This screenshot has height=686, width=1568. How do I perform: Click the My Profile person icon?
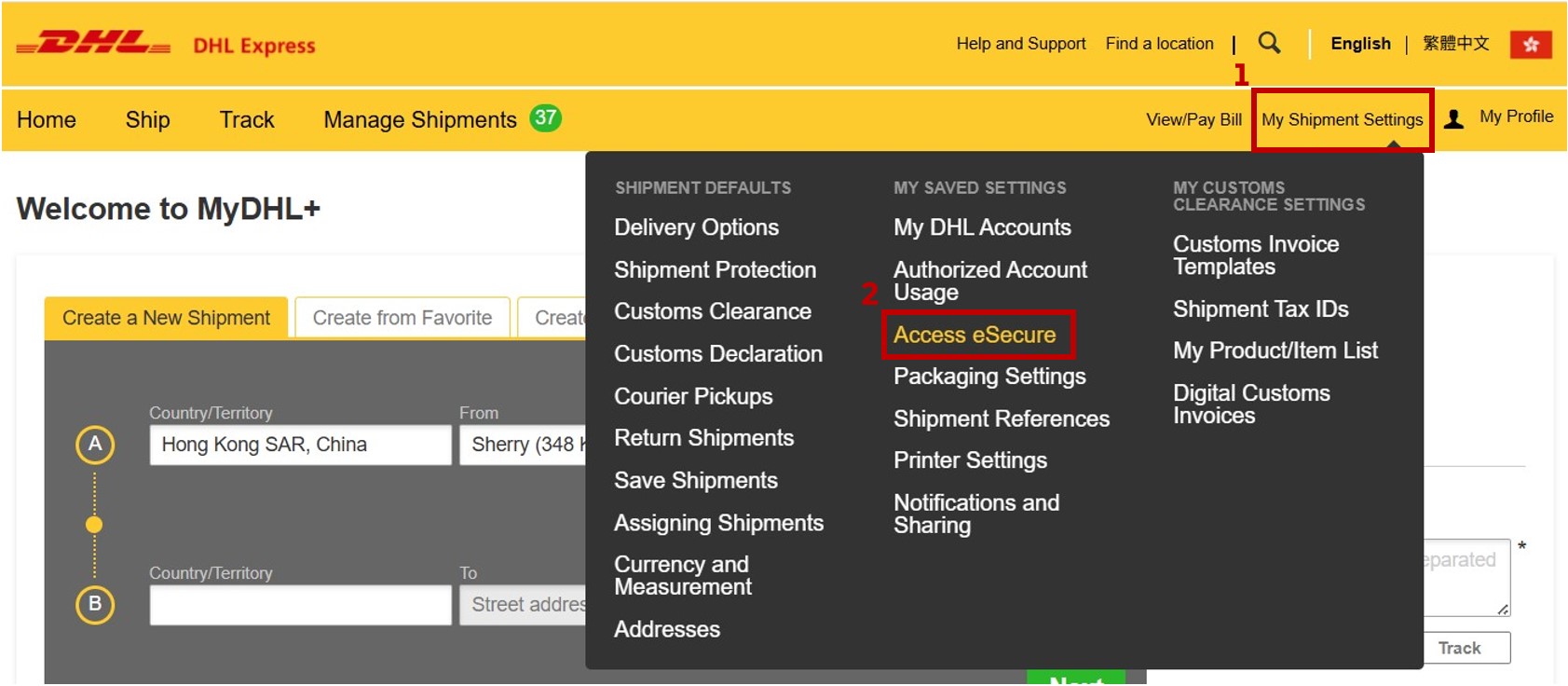tap(1453, 118)
